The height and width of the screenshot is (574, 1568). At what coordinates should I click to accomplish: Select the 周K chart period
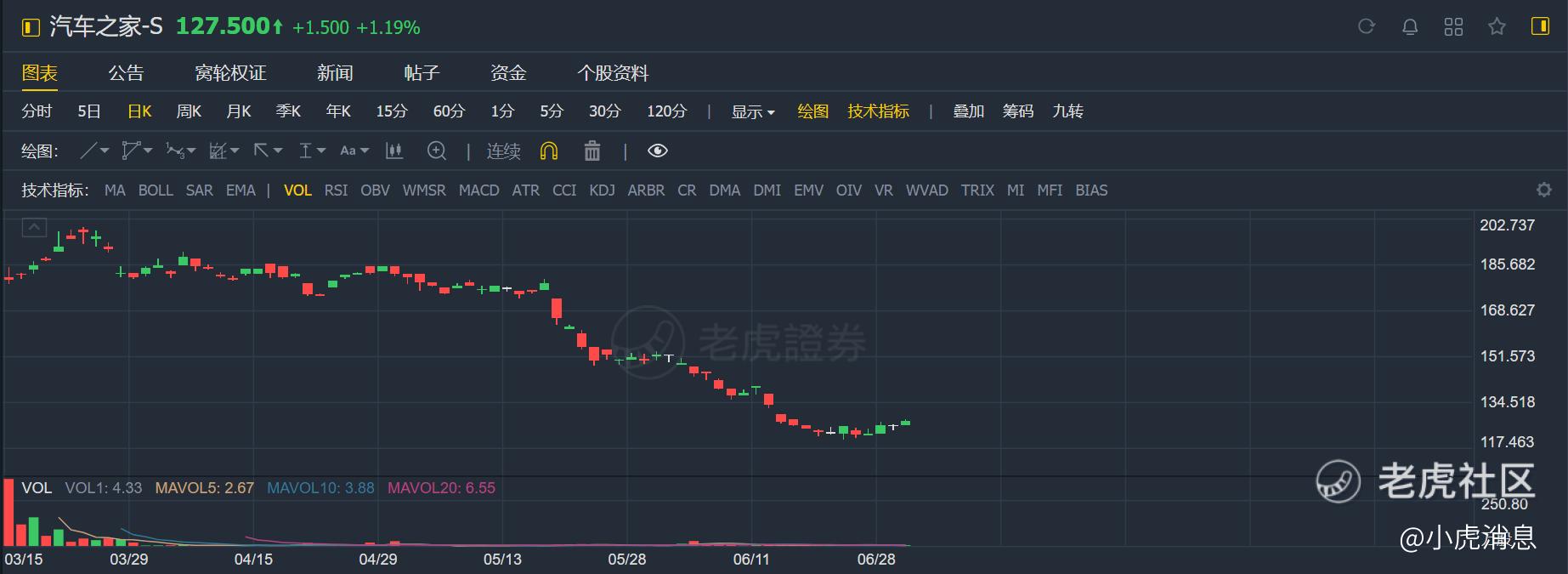tap(189, 111)
